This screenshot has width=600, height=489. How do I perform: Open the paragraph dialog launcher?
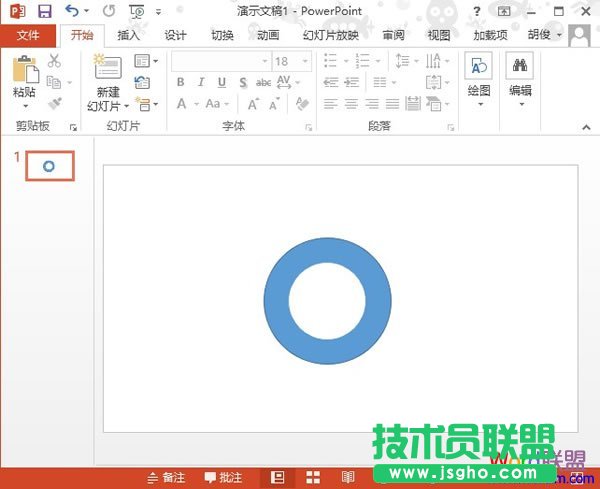point(451,127)
